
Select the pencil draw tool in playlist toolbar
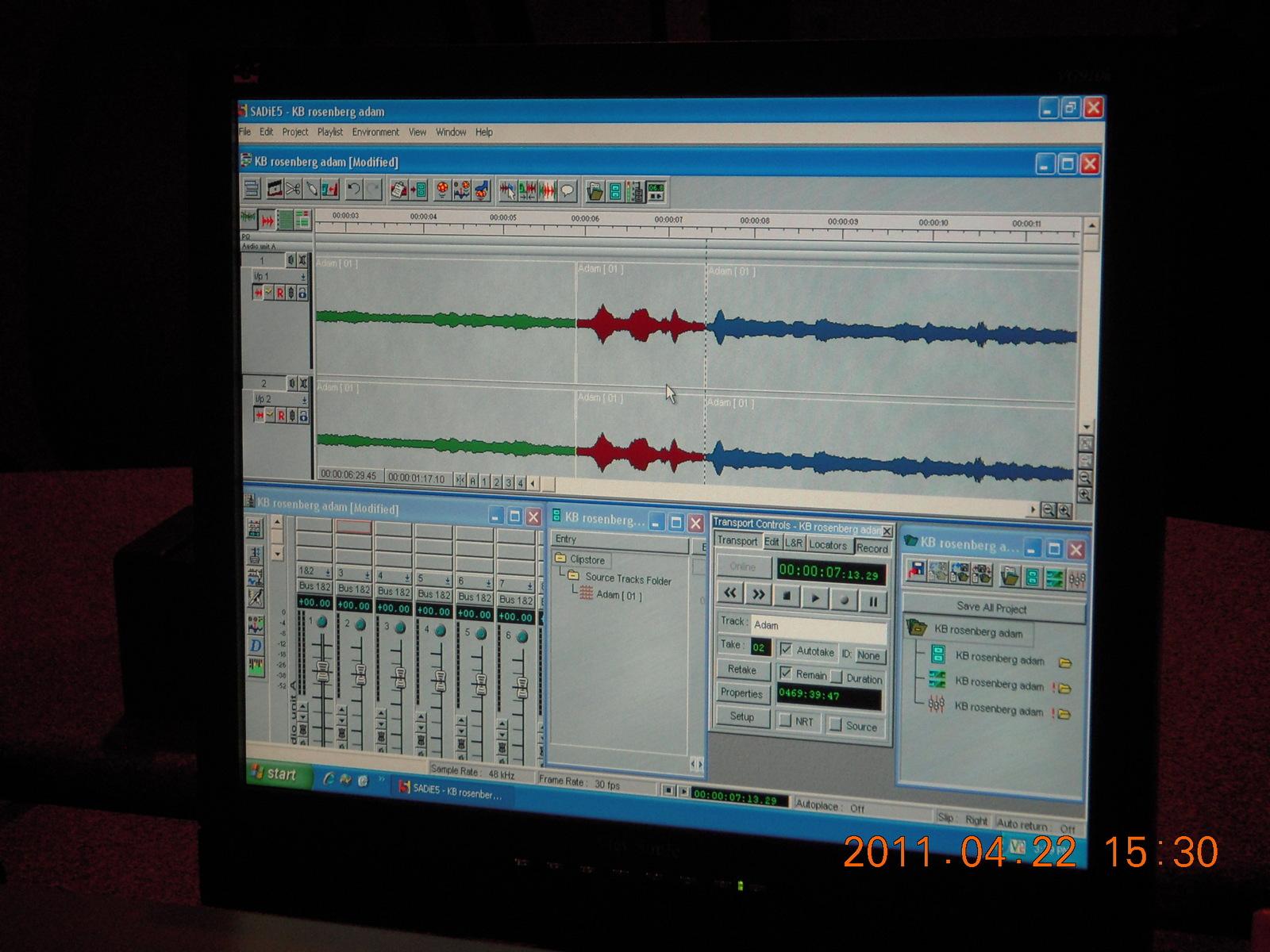point(312,189)
